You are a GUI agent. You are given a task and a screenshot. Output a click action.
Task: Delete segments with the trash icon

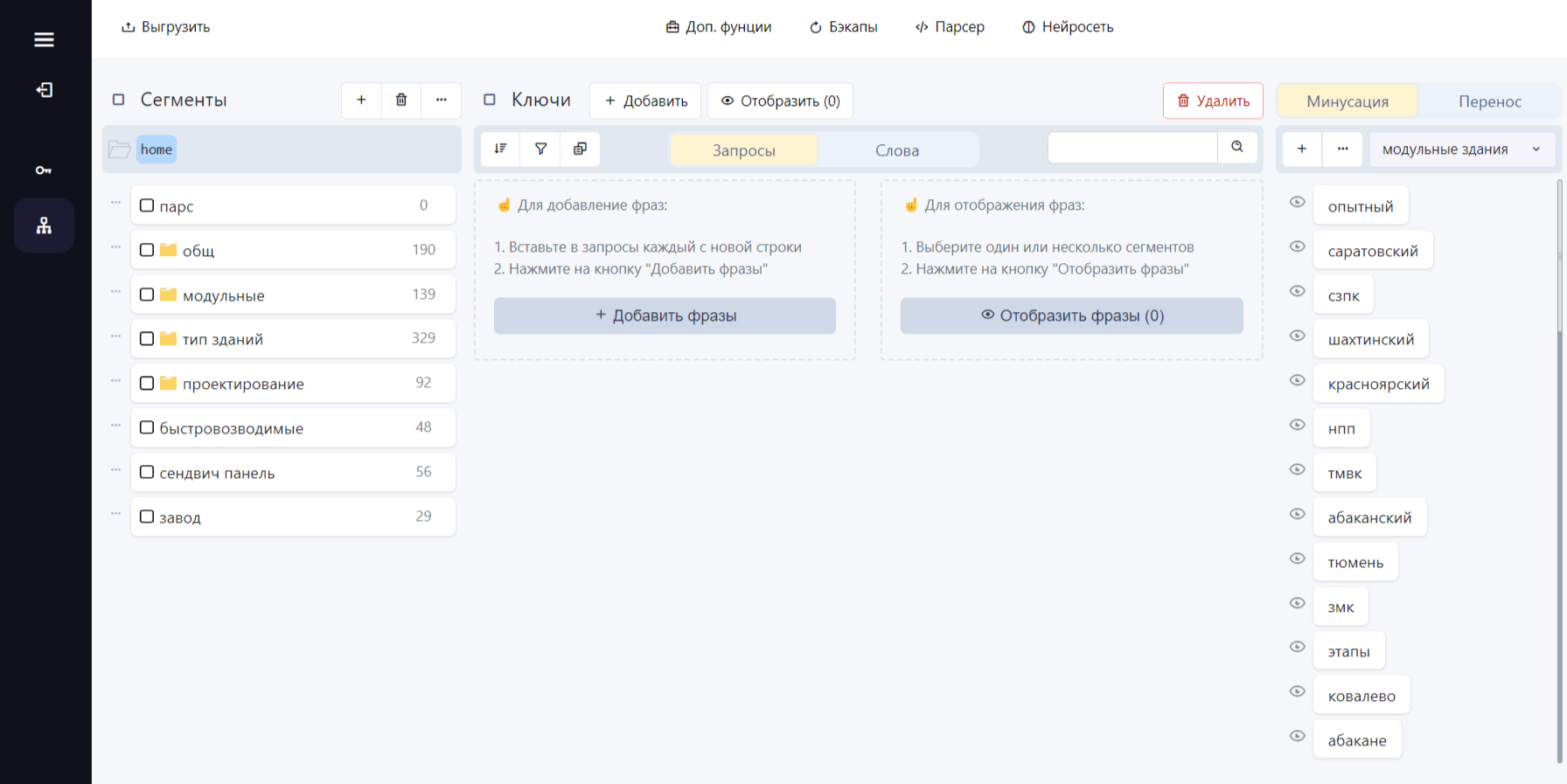(x=401, y=100)
